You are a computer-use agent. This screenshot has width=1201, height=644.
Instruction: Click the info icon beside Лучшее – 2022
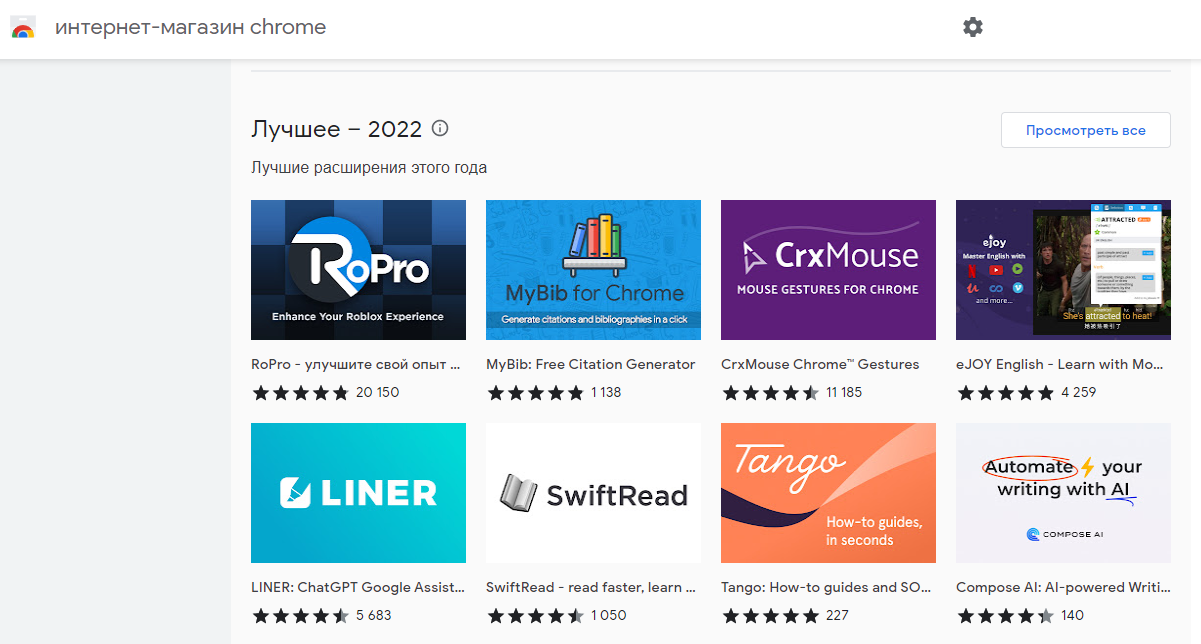tap(439, 129)
